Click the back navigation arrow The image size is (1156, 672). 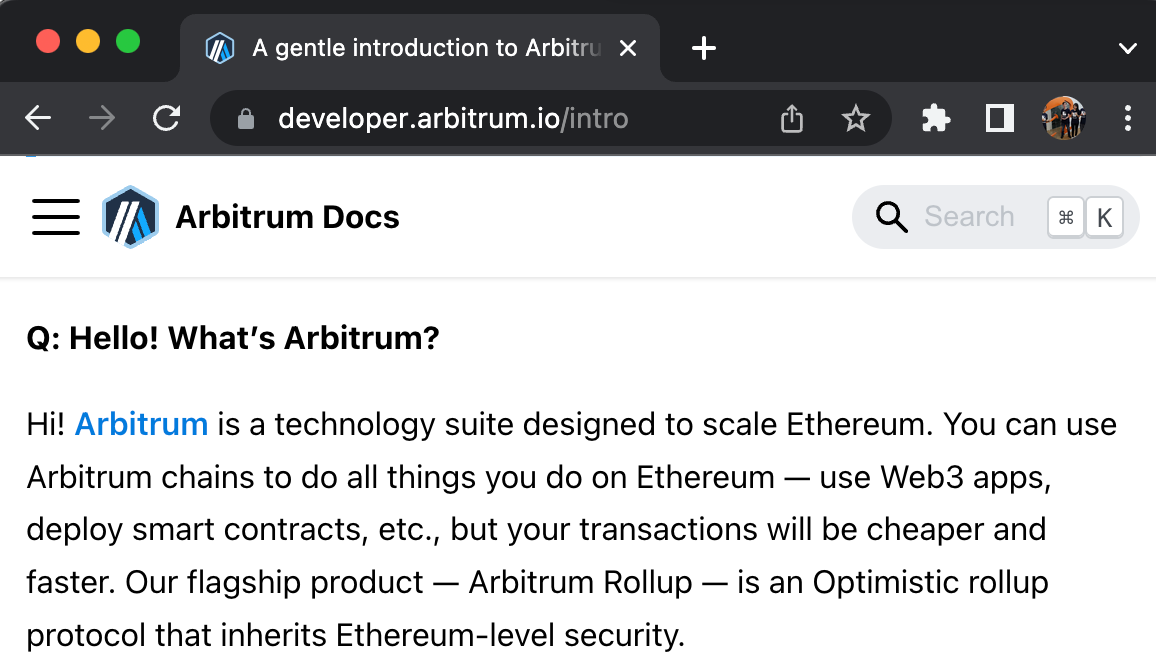38,119
